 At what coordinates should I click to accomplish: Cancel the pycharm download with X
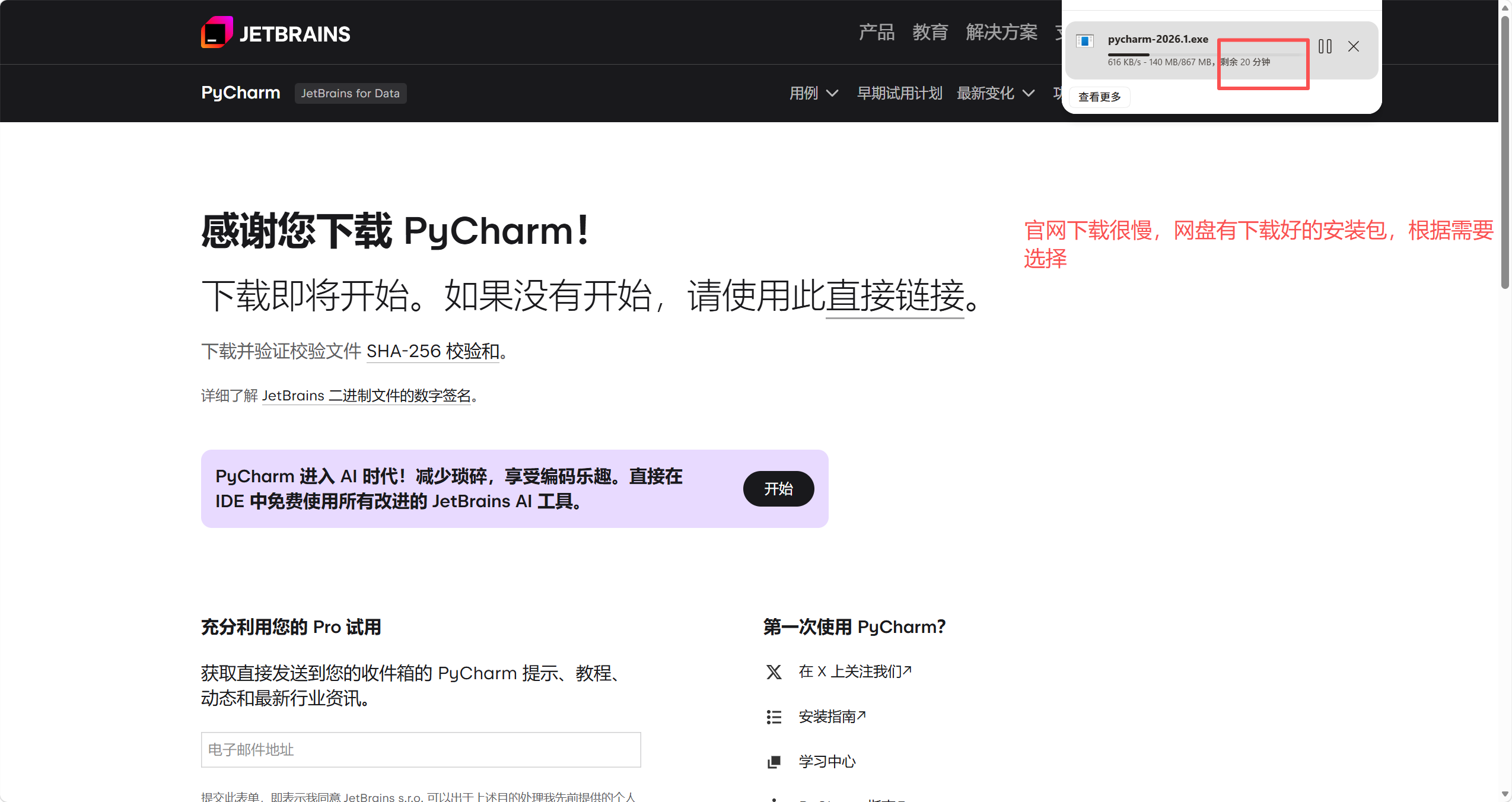(1353, 46)
